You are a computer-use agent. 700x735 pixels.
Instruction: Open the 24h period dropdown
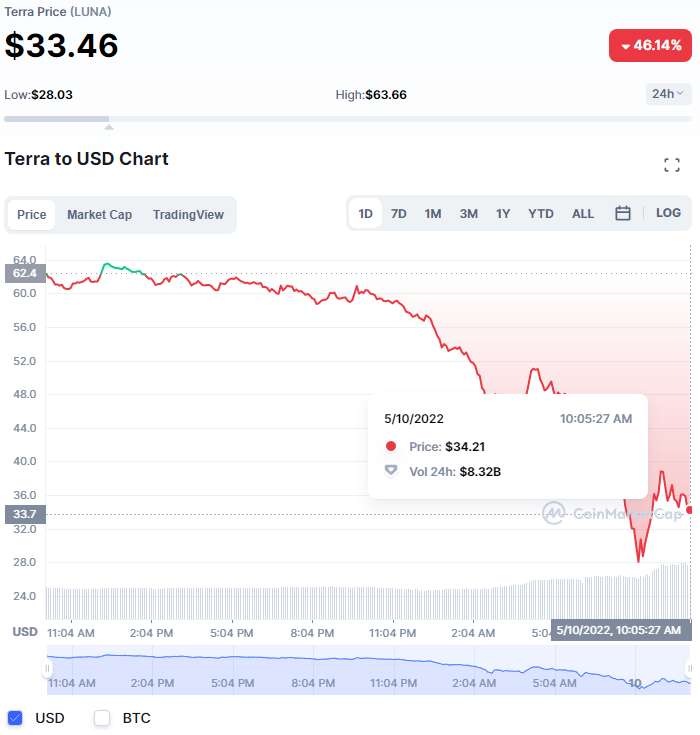tap(668, 94)
